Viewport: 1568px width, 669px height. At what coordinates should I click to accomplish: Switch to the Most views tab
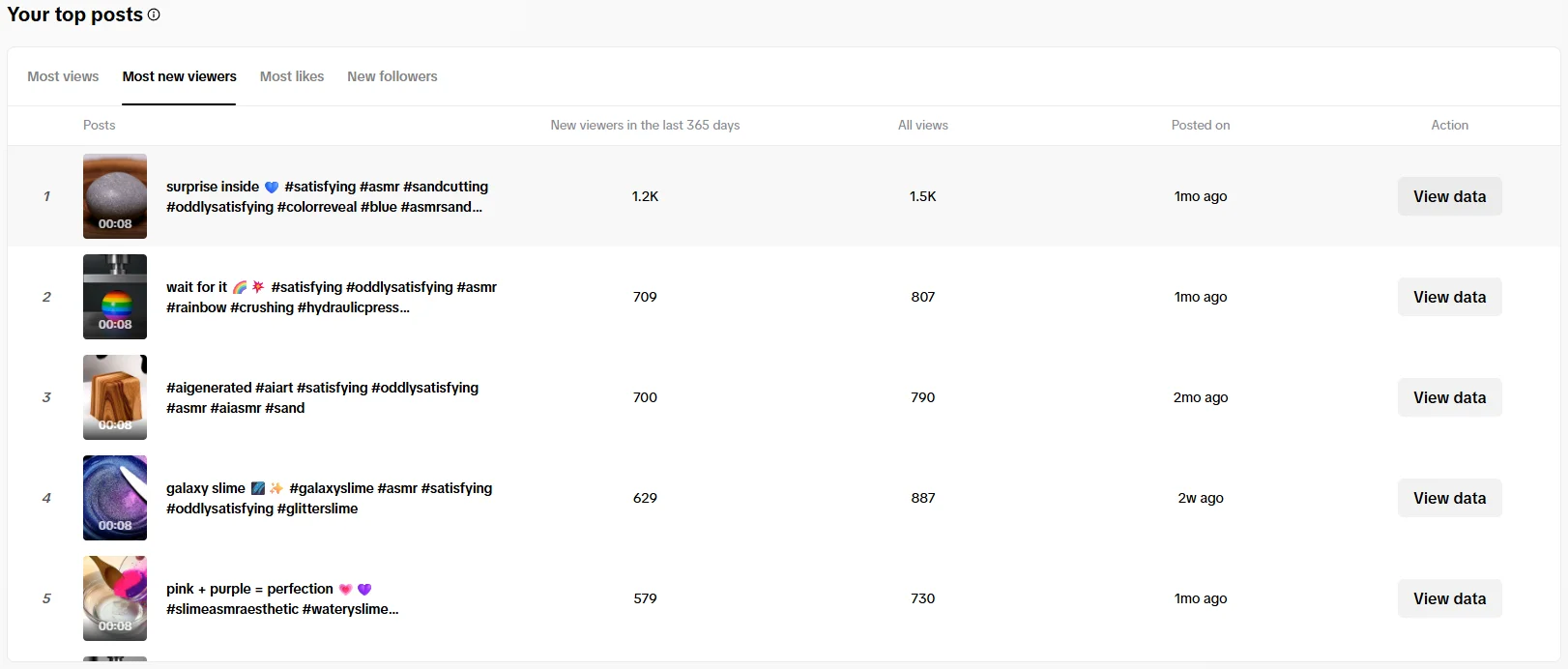coord(63,76)
